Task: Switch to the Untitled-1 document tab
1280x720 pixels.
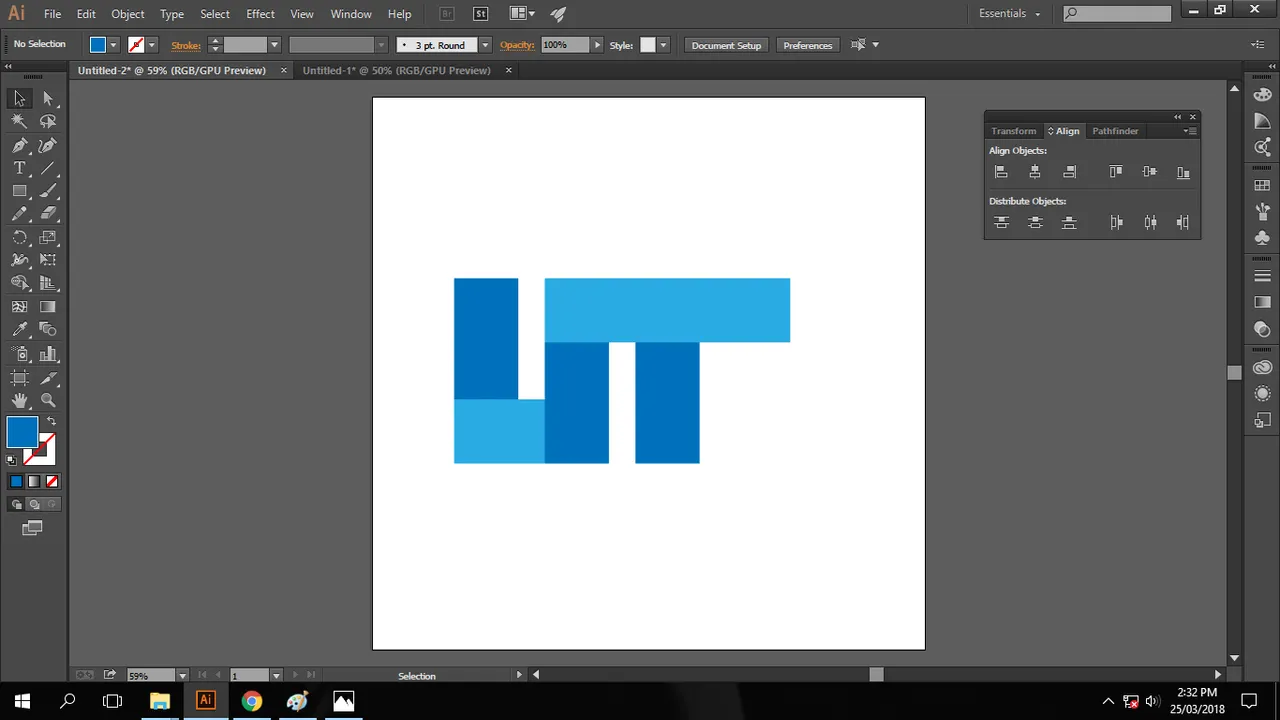Action: point(396,70)
